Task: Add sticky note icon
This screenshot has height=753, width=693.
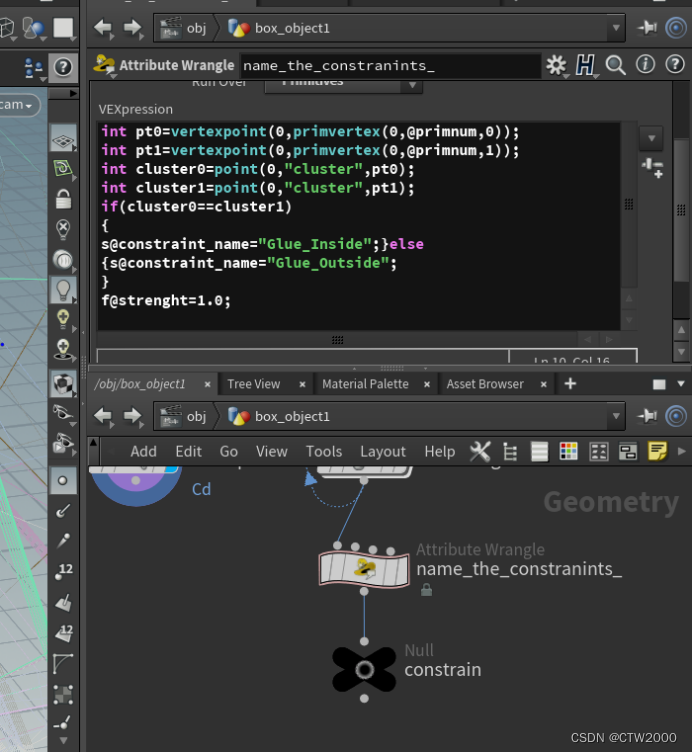Action: [x=657, y=451]
